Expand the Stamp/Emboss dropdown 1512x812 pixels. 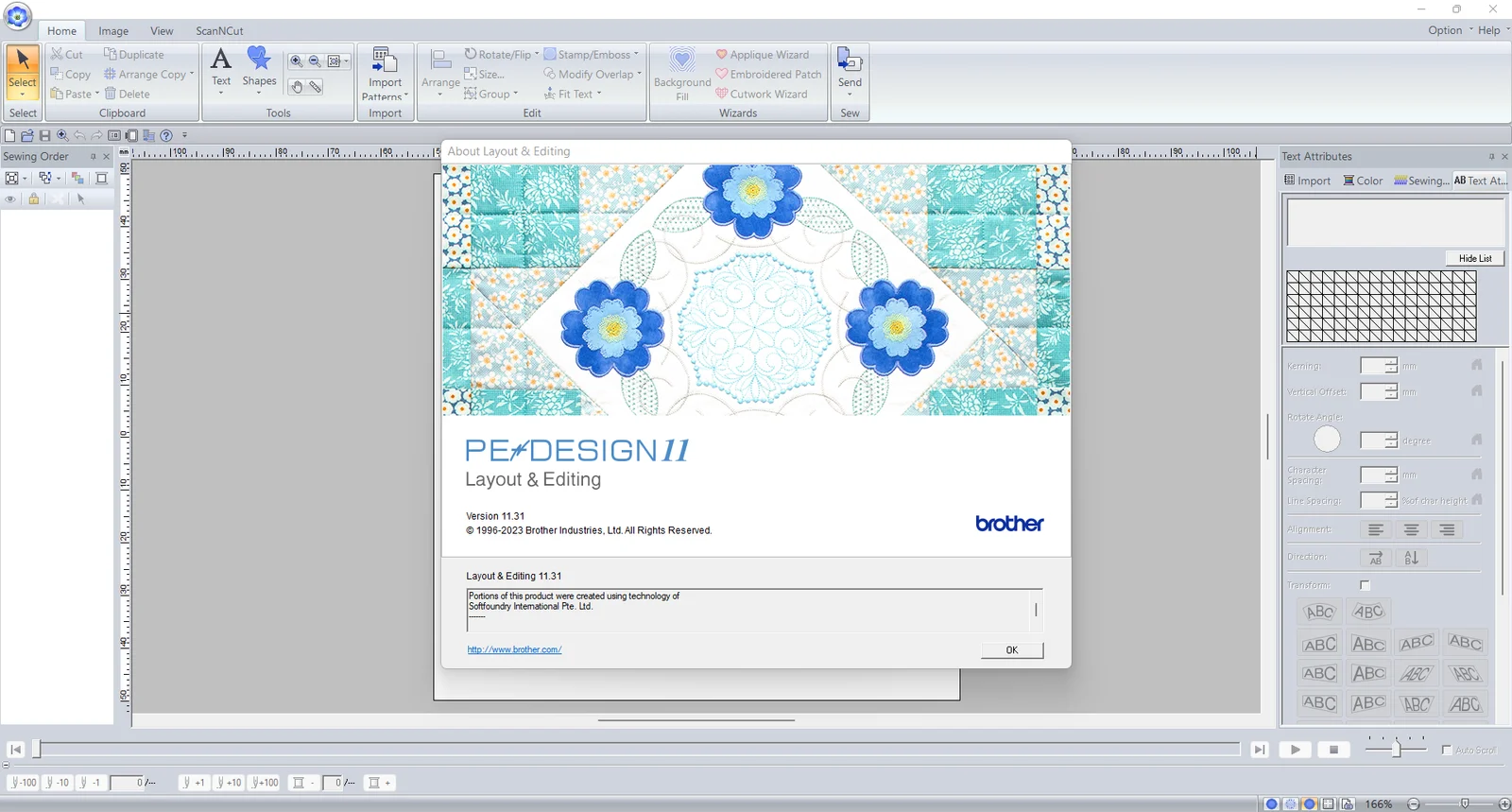pyautogui.click(x=636, y=54)
